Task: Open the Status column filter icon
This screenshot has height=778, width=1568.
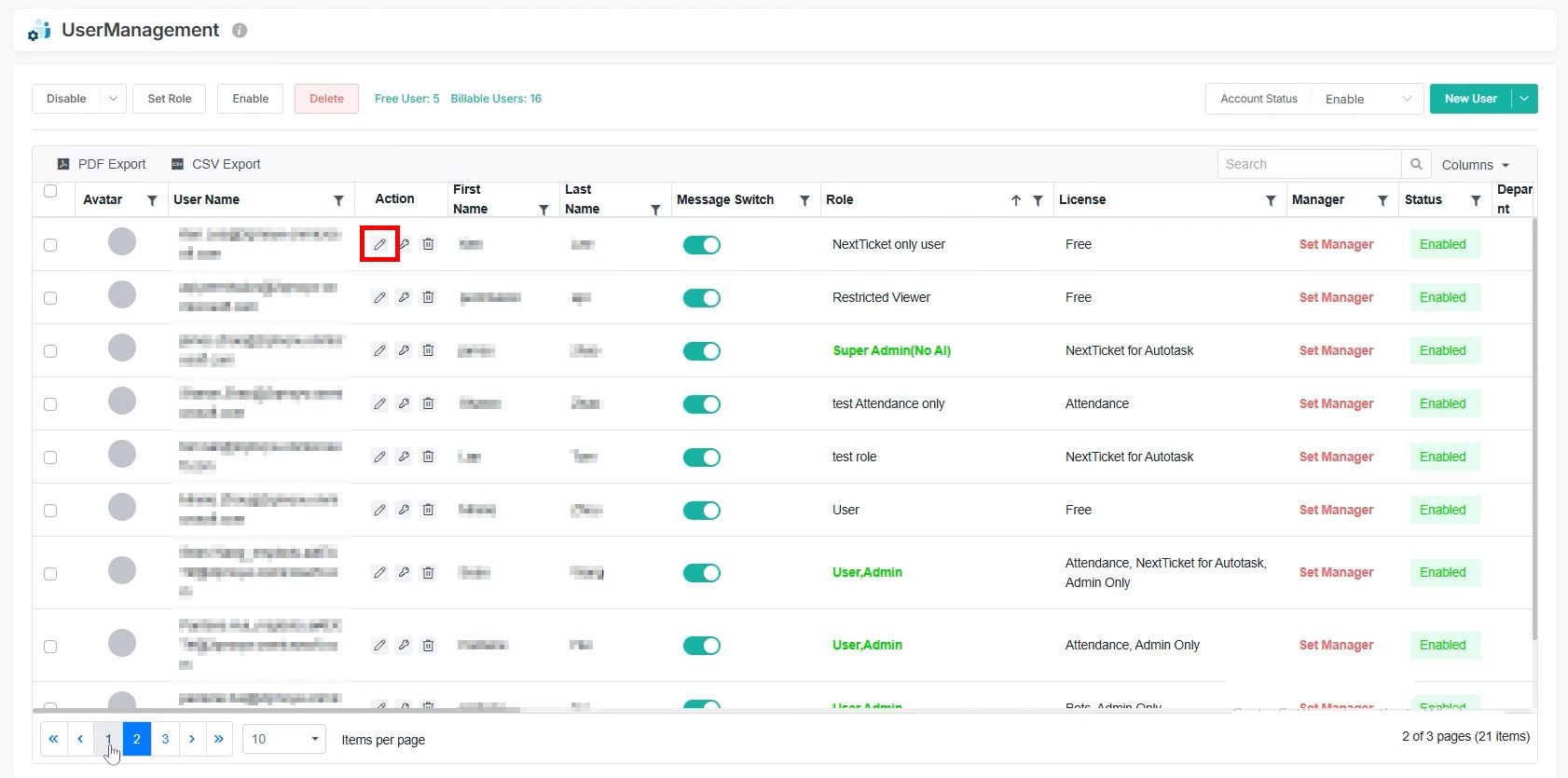Action: click(x=1476, y=200)
